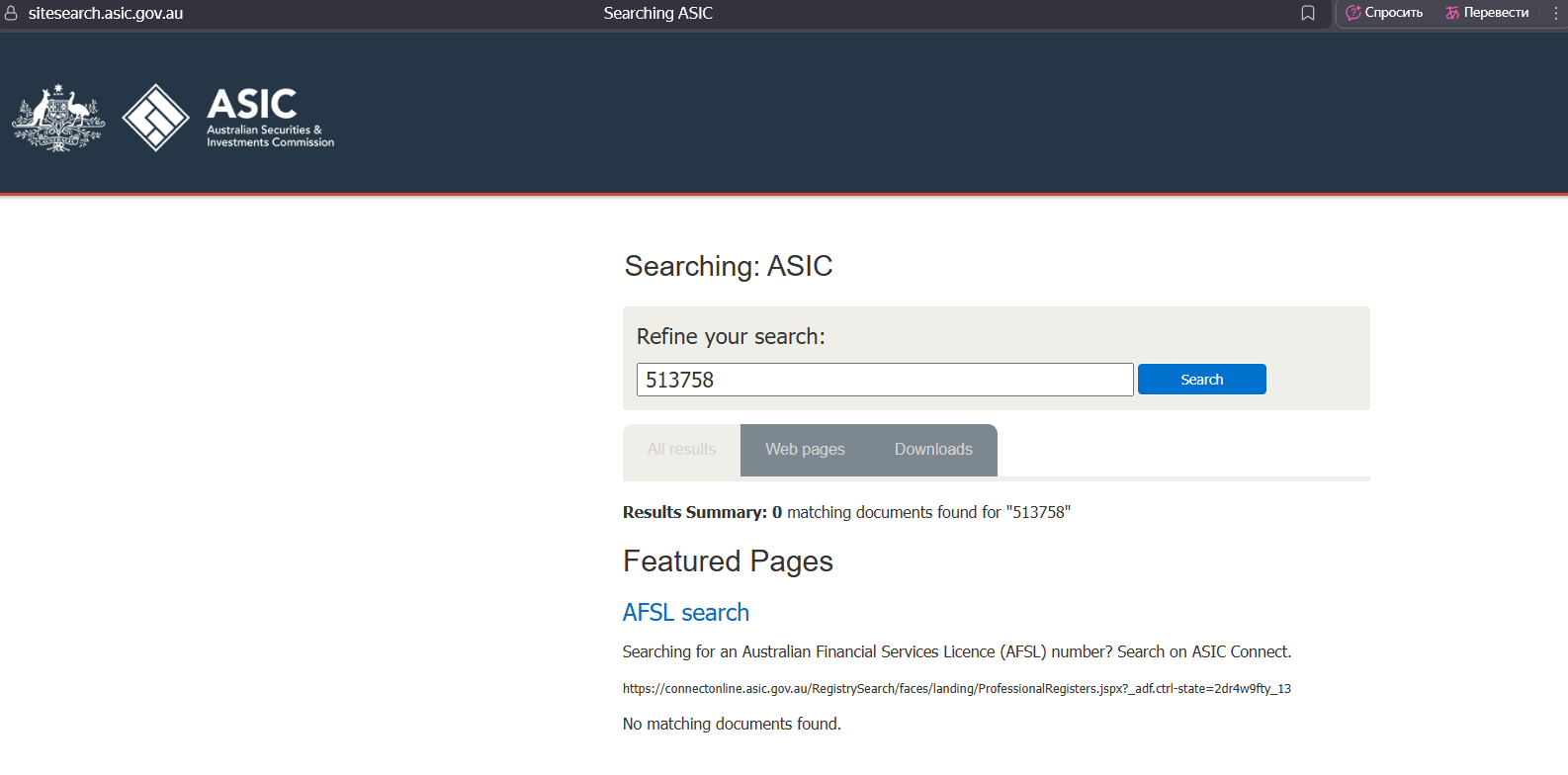Click the 'No matching documents found.' text
Viewport: 1568px width, 775px height.
click(x=732, y=725)
